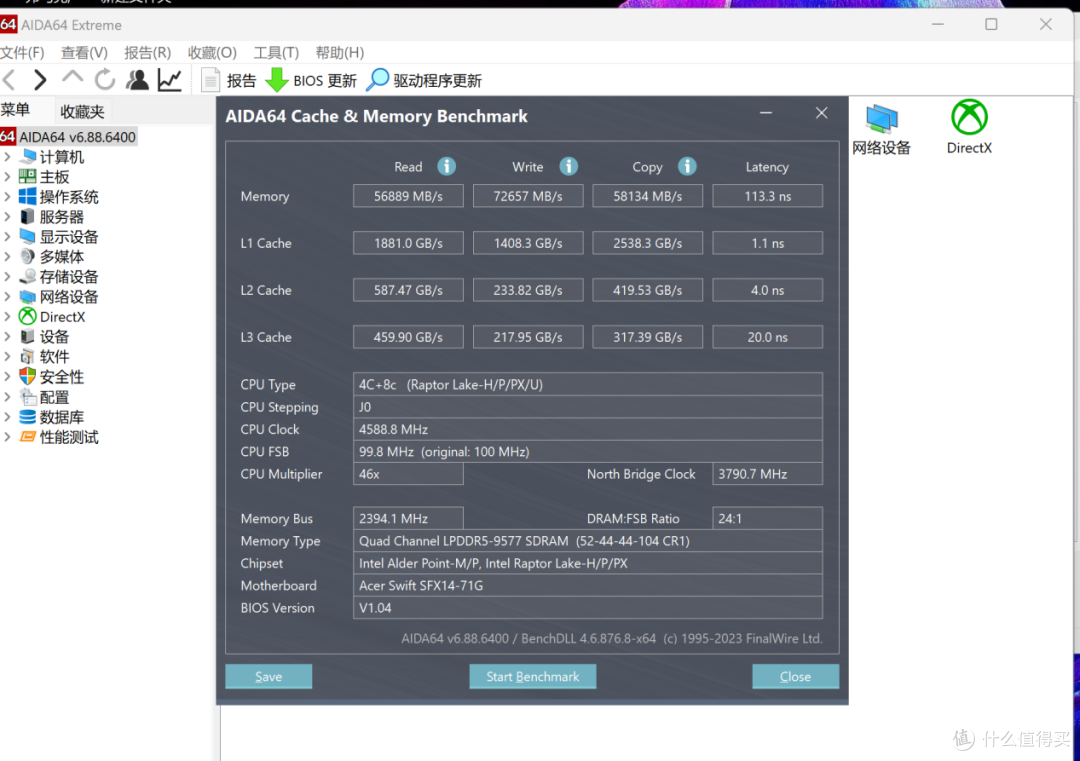The image size is (1080, 761).
Task: Expand the 操作系统 tree node
Action: pyautogui.click(x=8, y=197)
